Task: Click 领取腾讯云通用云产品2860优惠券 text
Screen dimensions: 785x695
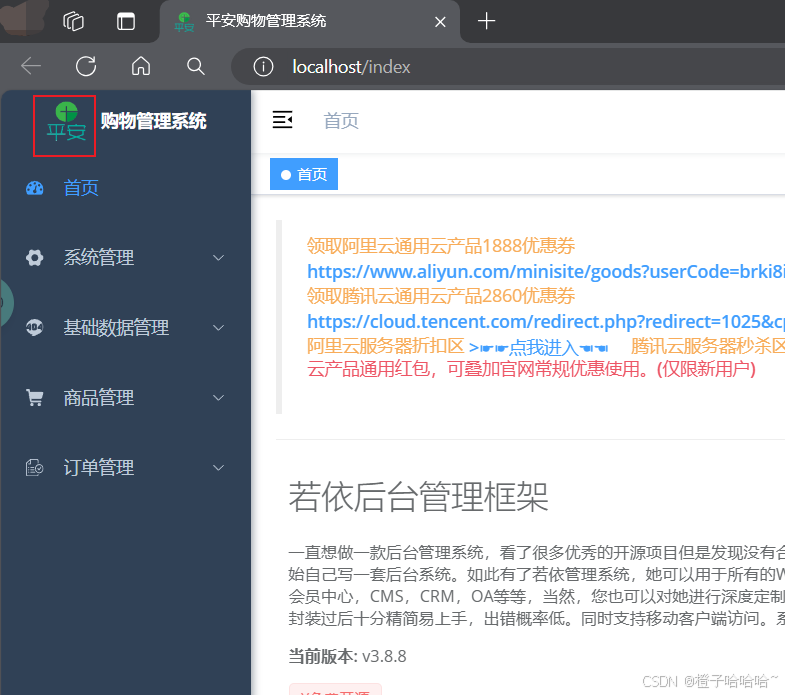Action: point(441,296)
